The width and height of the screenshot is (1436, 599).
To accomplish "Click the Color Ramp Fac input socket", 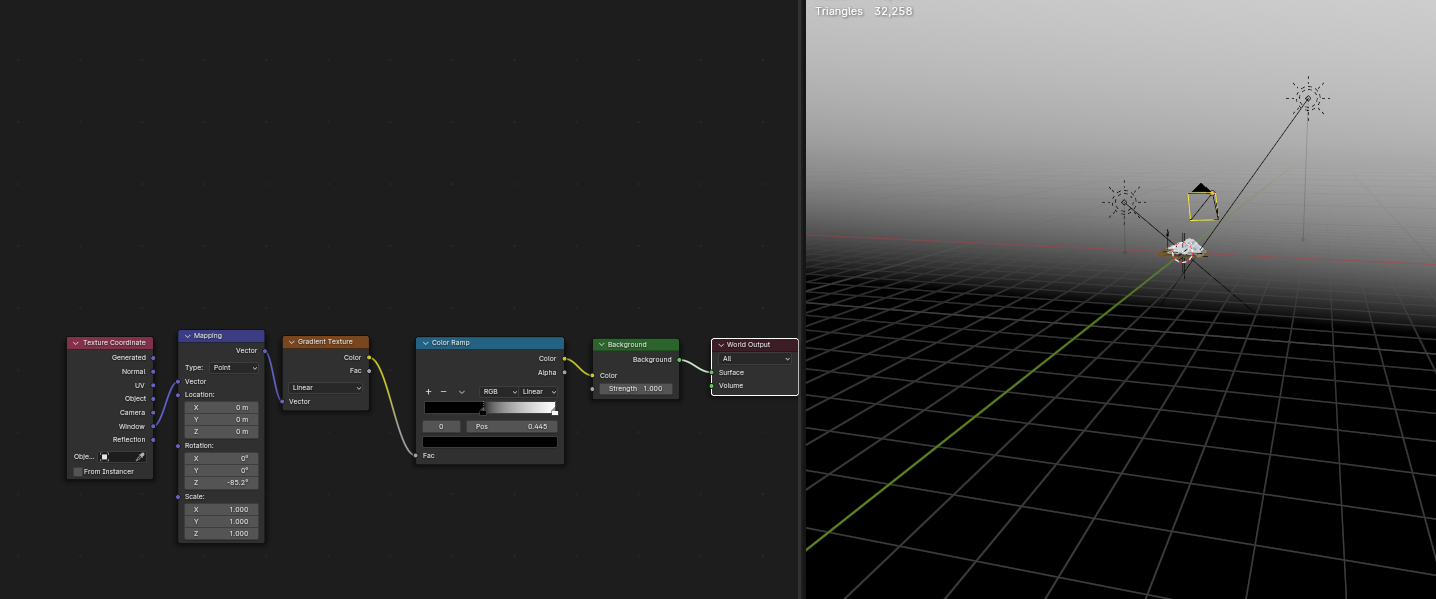I will pos(416,455).
